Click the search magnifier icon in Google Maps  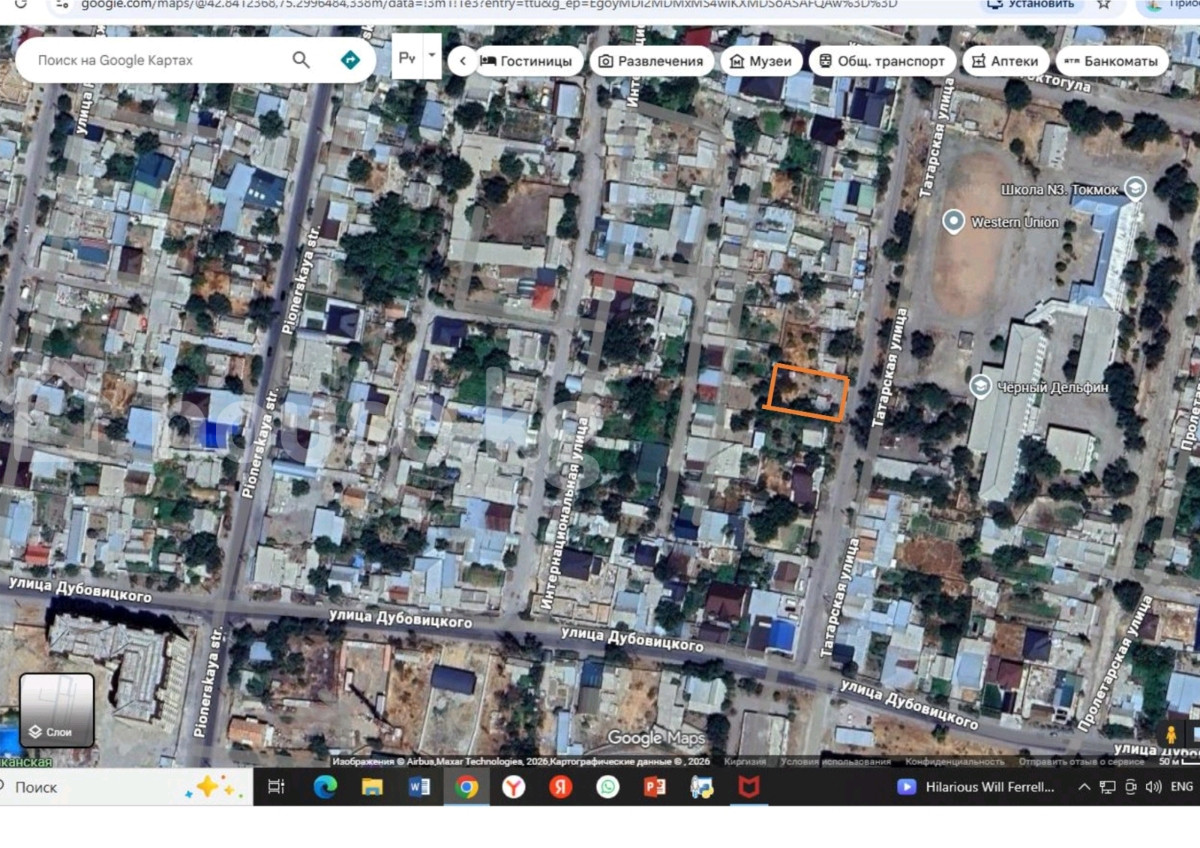(301, 60)
